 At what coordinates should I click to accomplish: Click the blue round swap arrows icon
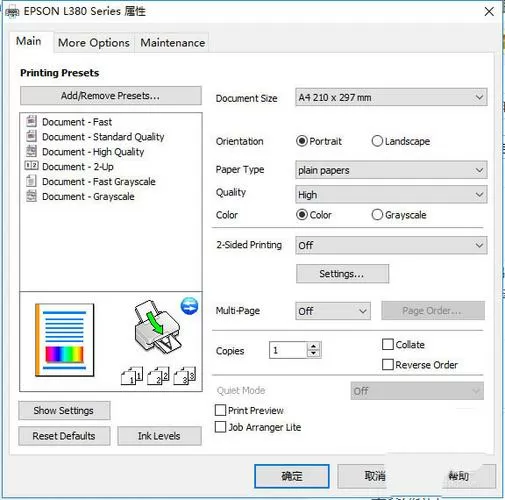(x=189, y=306)
